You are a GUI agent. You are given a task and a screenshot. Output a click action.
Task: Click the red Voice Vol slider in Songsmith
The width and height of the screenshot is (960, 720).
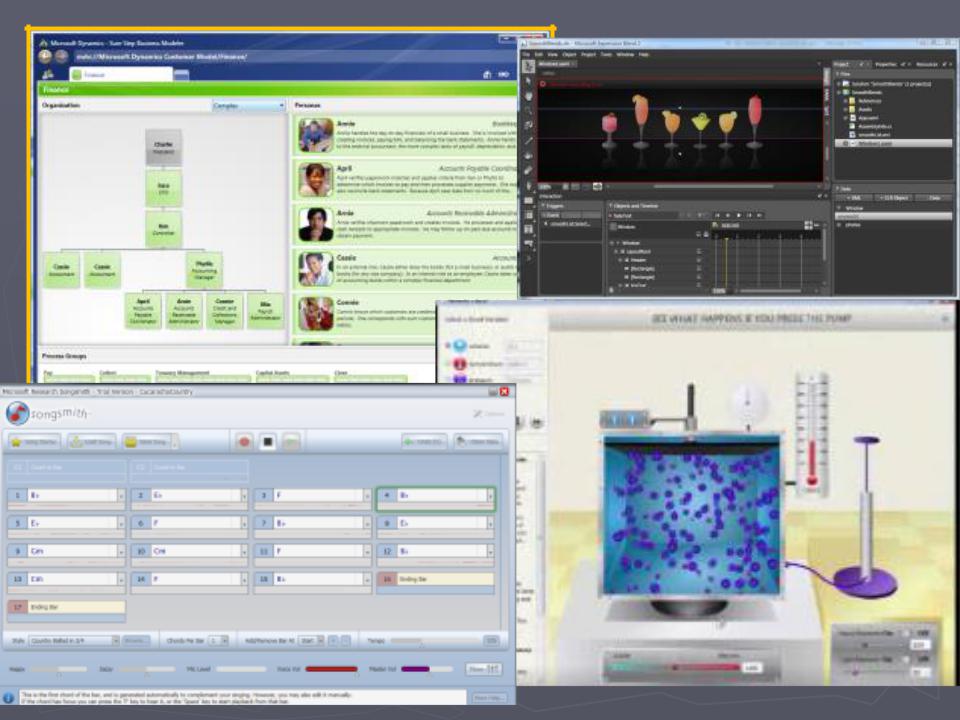(331, 669)
